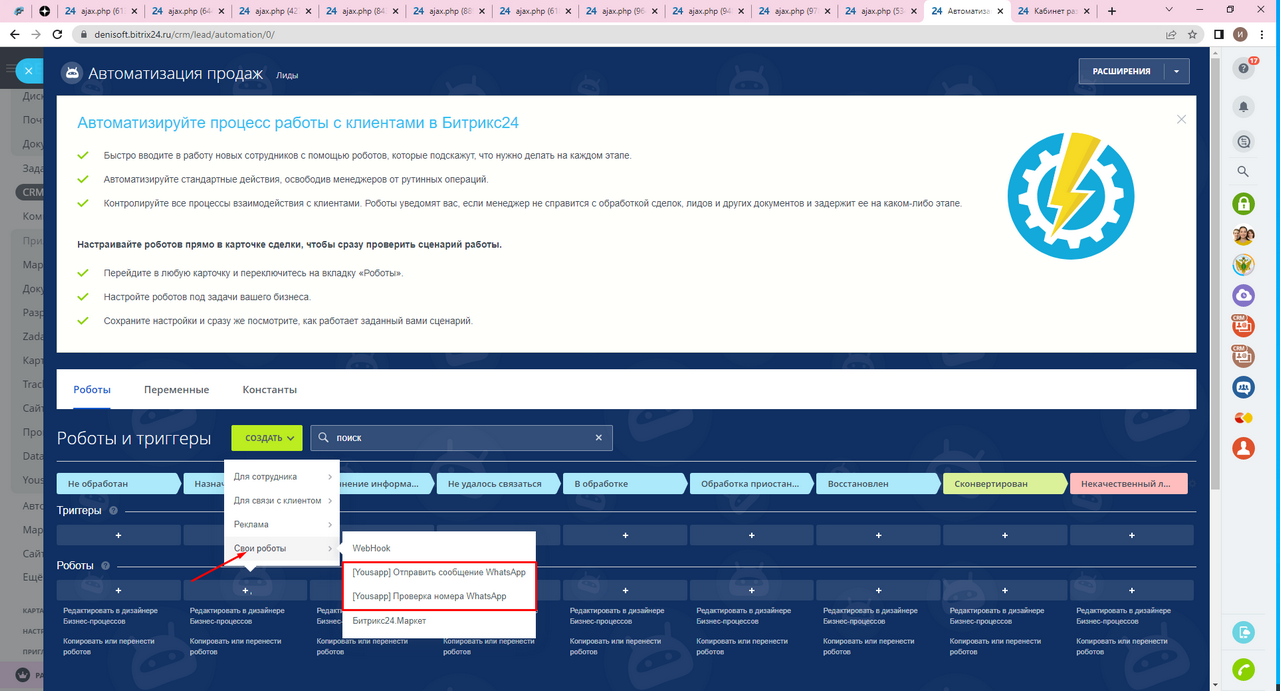
Task: Add a trigger under Сконвертирован
Action: (1005, 535)
